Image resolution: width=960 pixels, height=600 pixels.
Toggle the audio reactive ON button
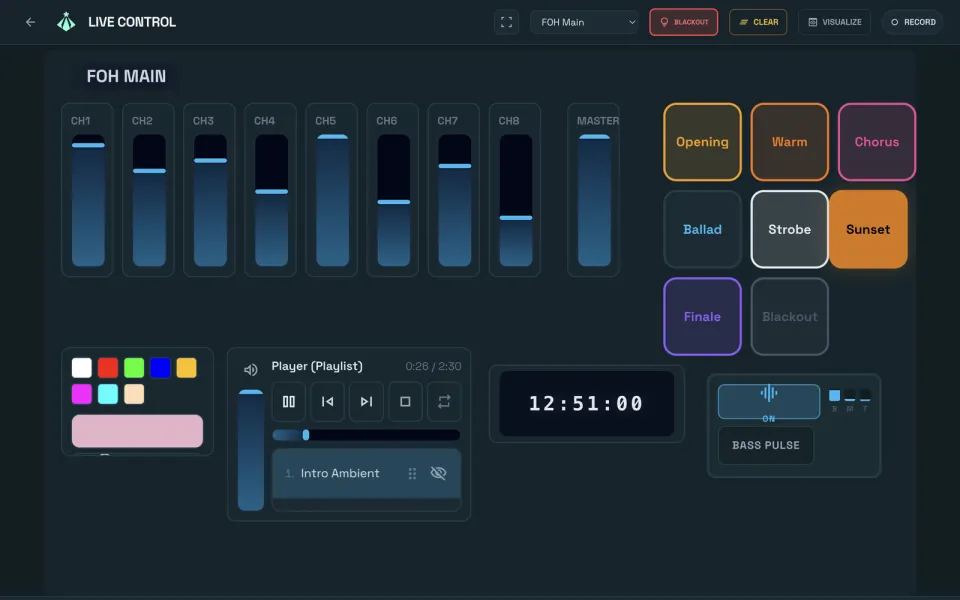(769, 402)
